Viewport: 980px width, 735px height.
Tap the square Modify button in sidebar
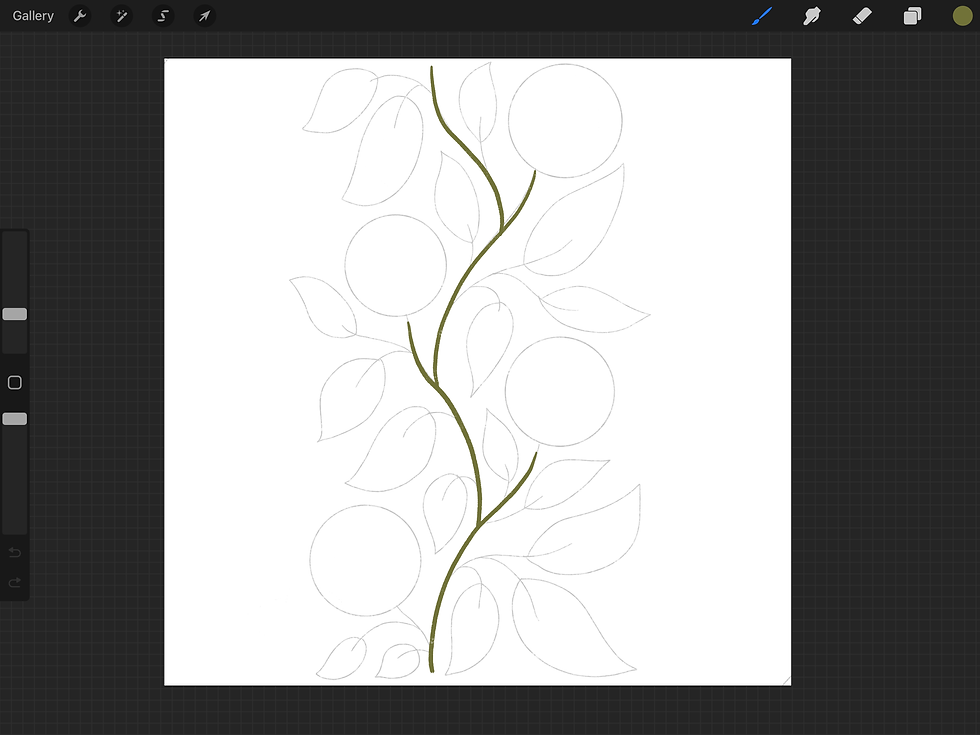[14, 382]
